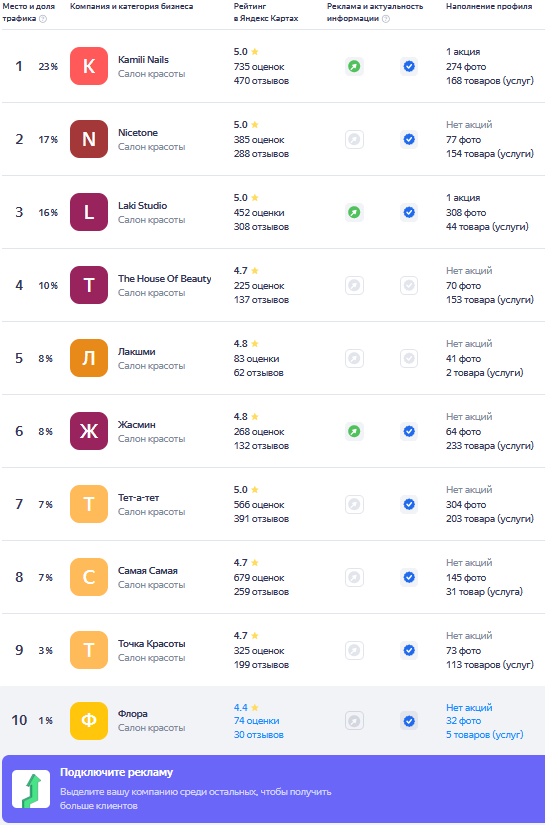Click the blue verified badge for Nicetone

409,139
